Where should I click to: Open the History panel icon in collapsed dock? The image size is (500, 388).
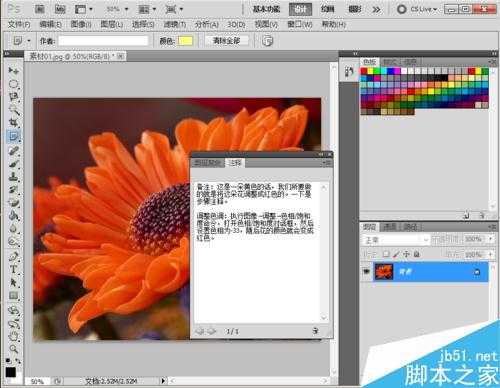click(x=349, y=71)
